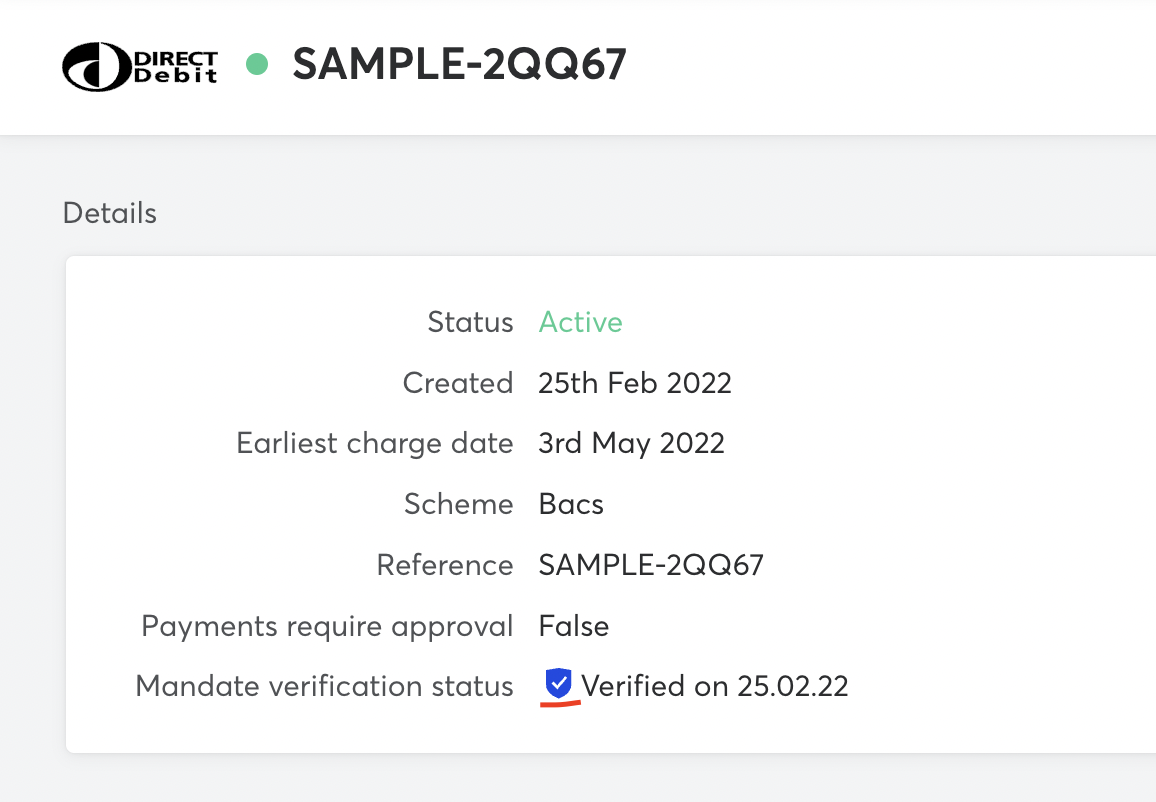Click the Payments require approval label
The height and width of the screenshot is (802, 1156).
click(x=327, y=626)
